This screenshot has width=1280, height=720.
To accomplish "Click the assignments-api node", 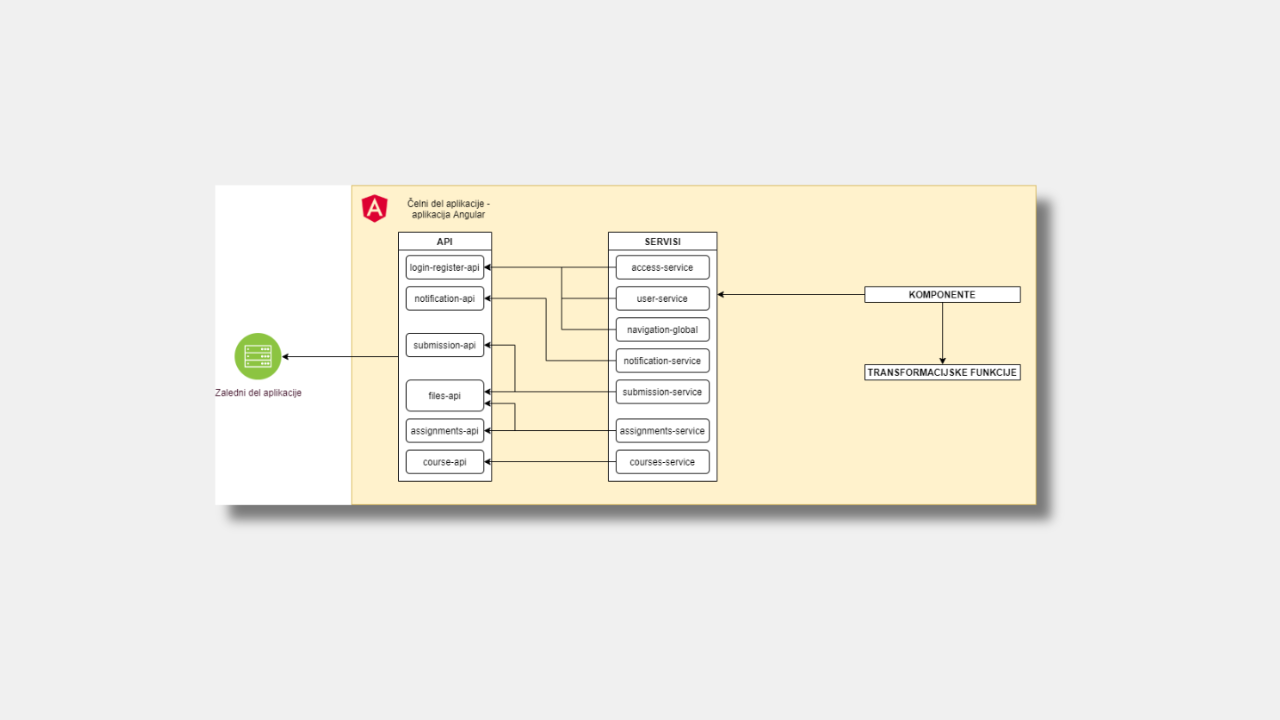I will 445,431.
